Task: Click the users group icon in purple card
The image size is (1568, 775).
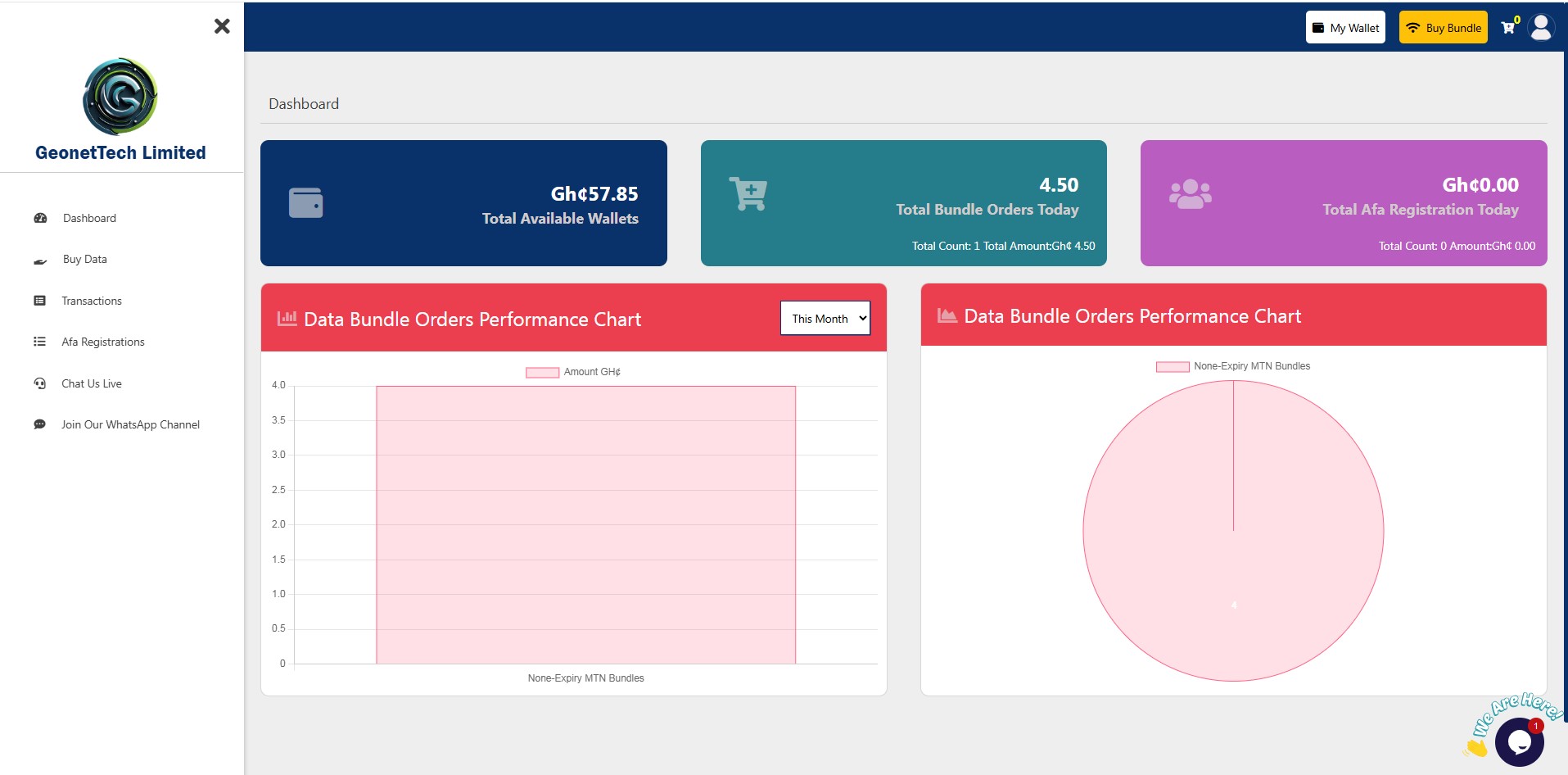Action: (1190, 194)
